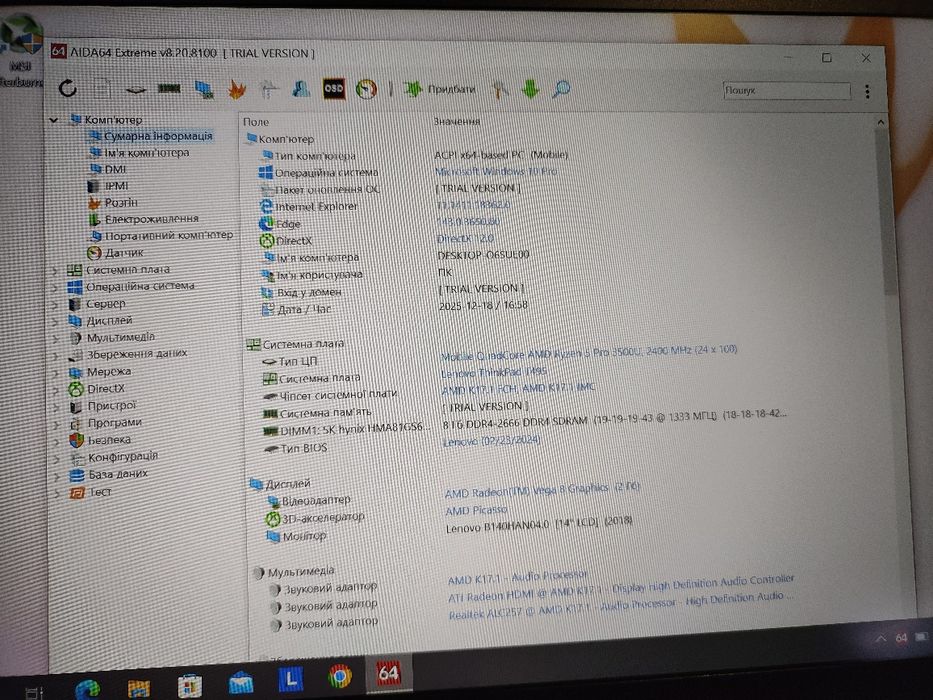Screen dimensions: 933x700
Task: Open Google Chrome from the taskbar
Action: [x=340, y=677]
